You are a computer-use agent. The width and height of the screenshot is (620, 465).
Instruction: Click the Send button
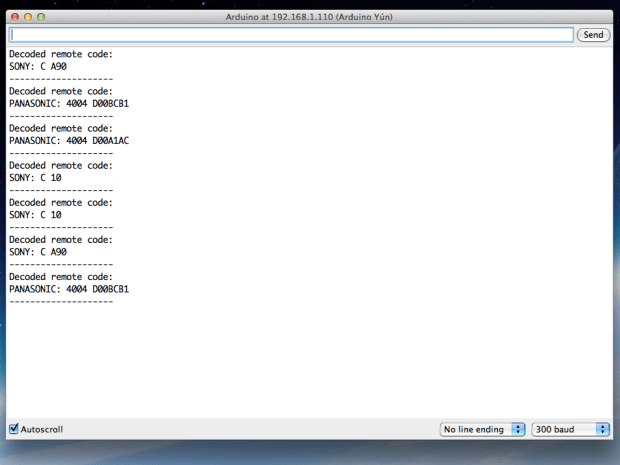(x=593, y=35)
